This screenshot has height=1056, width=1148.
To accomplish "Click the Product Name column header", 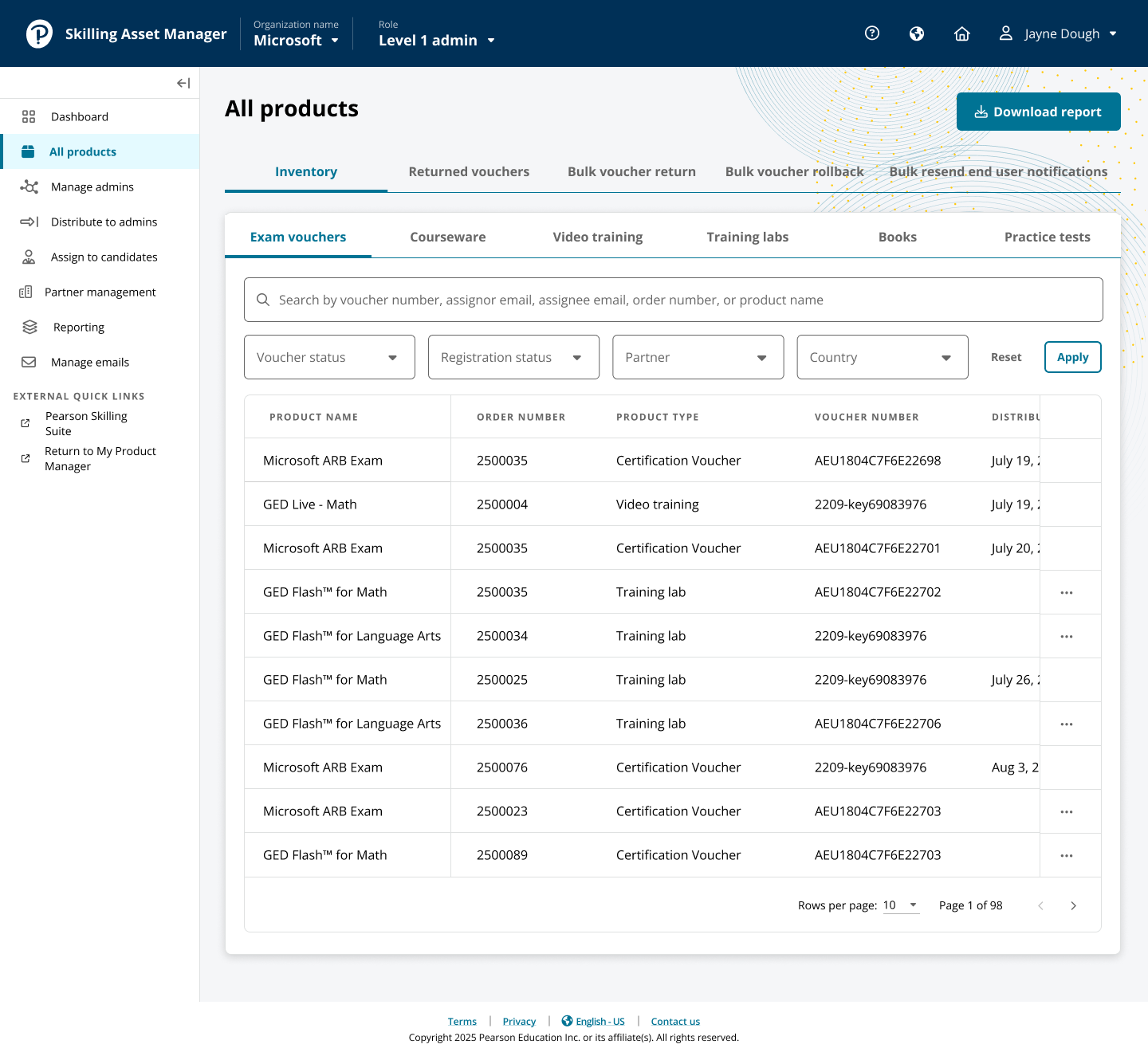I will [x=313, y=417].
